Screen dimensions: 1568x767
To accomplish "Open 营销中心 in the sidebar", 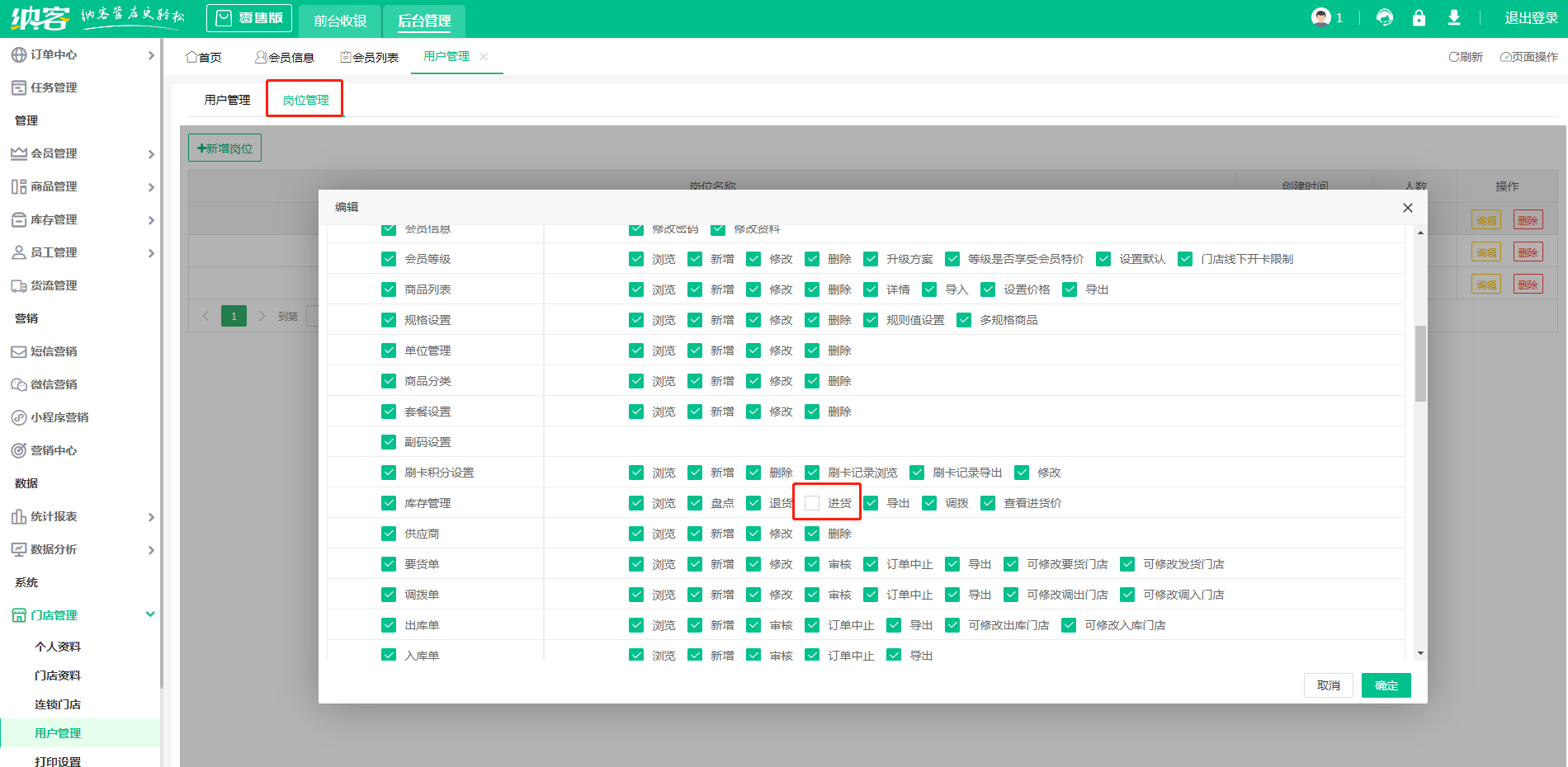I will 54,450.
